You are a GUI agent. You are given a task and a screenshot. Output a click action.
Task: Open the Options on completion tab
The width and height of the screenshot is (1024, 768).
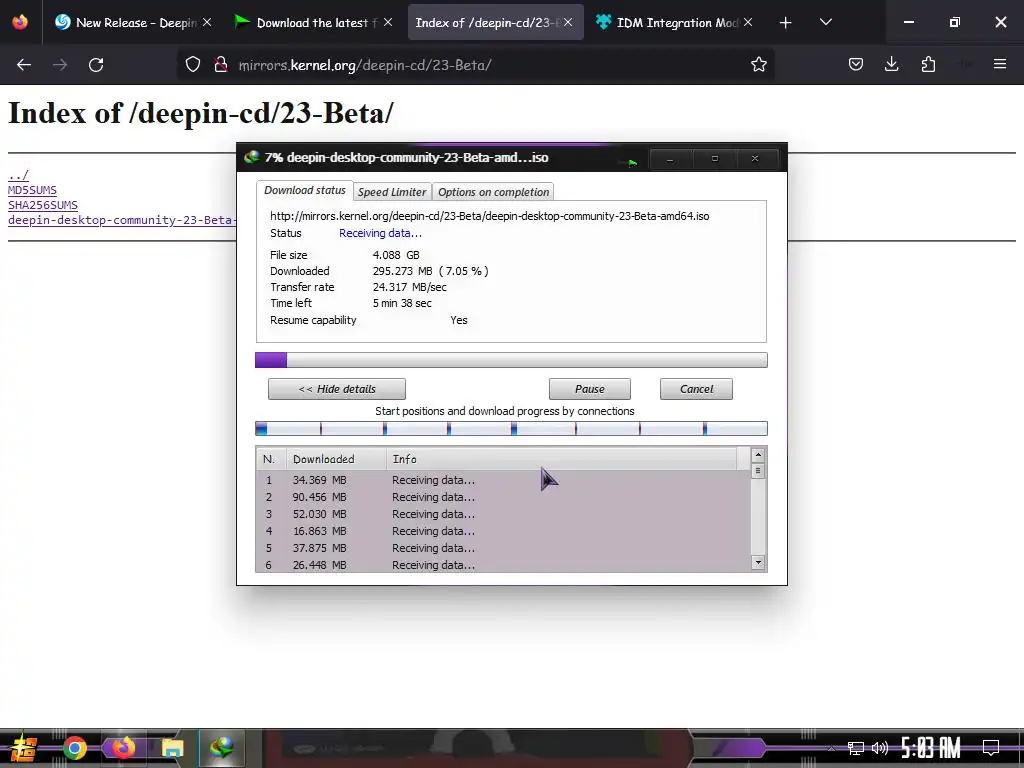493,192
